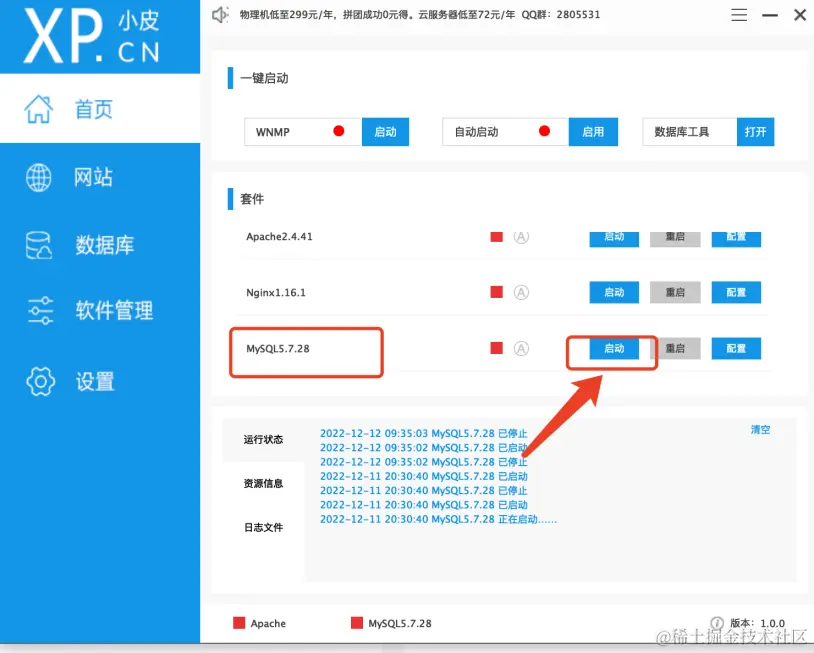The width and height of the screenshot is (814, 653).
Task: Switch to the 资源信息 tab
Action: point(263,484)
